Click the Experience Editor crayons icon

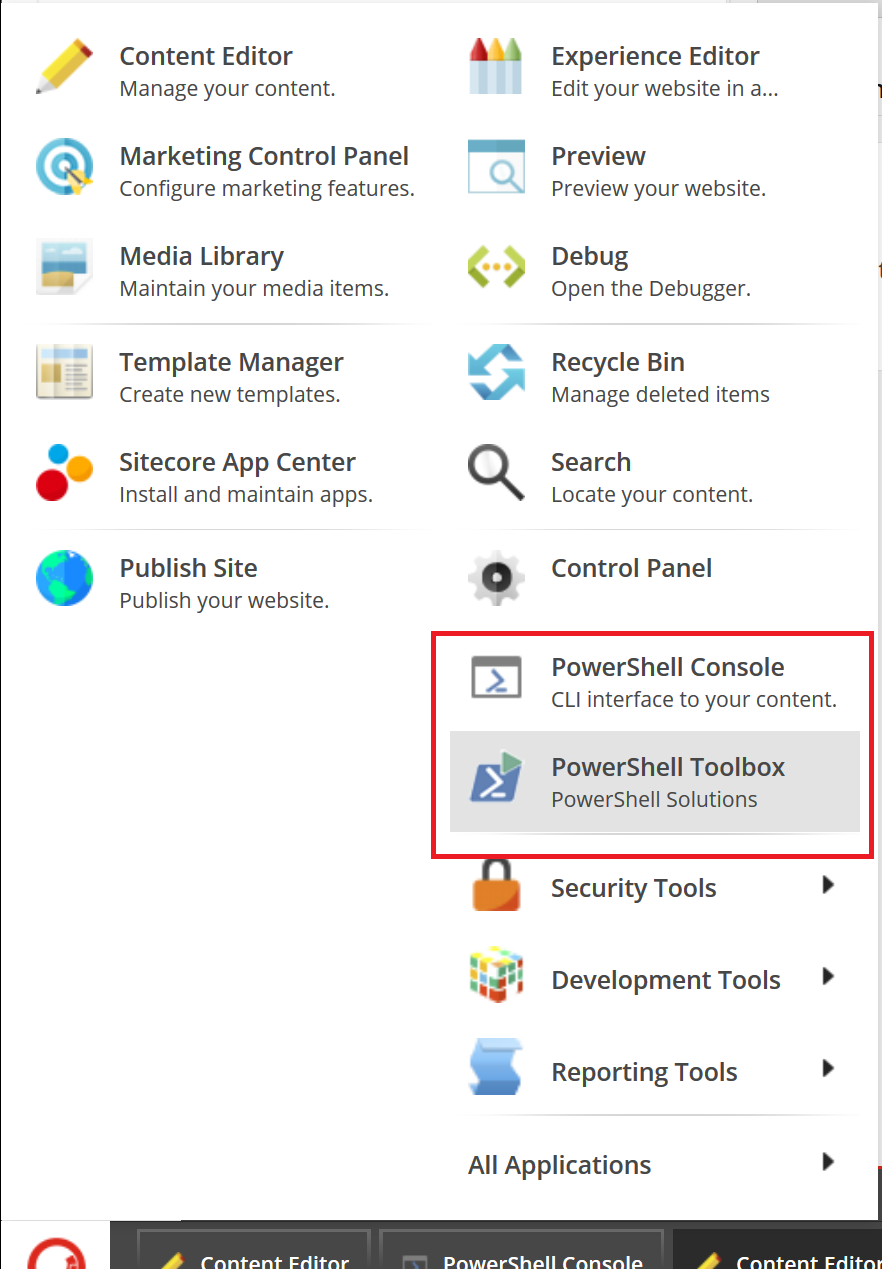pos(496,67)
